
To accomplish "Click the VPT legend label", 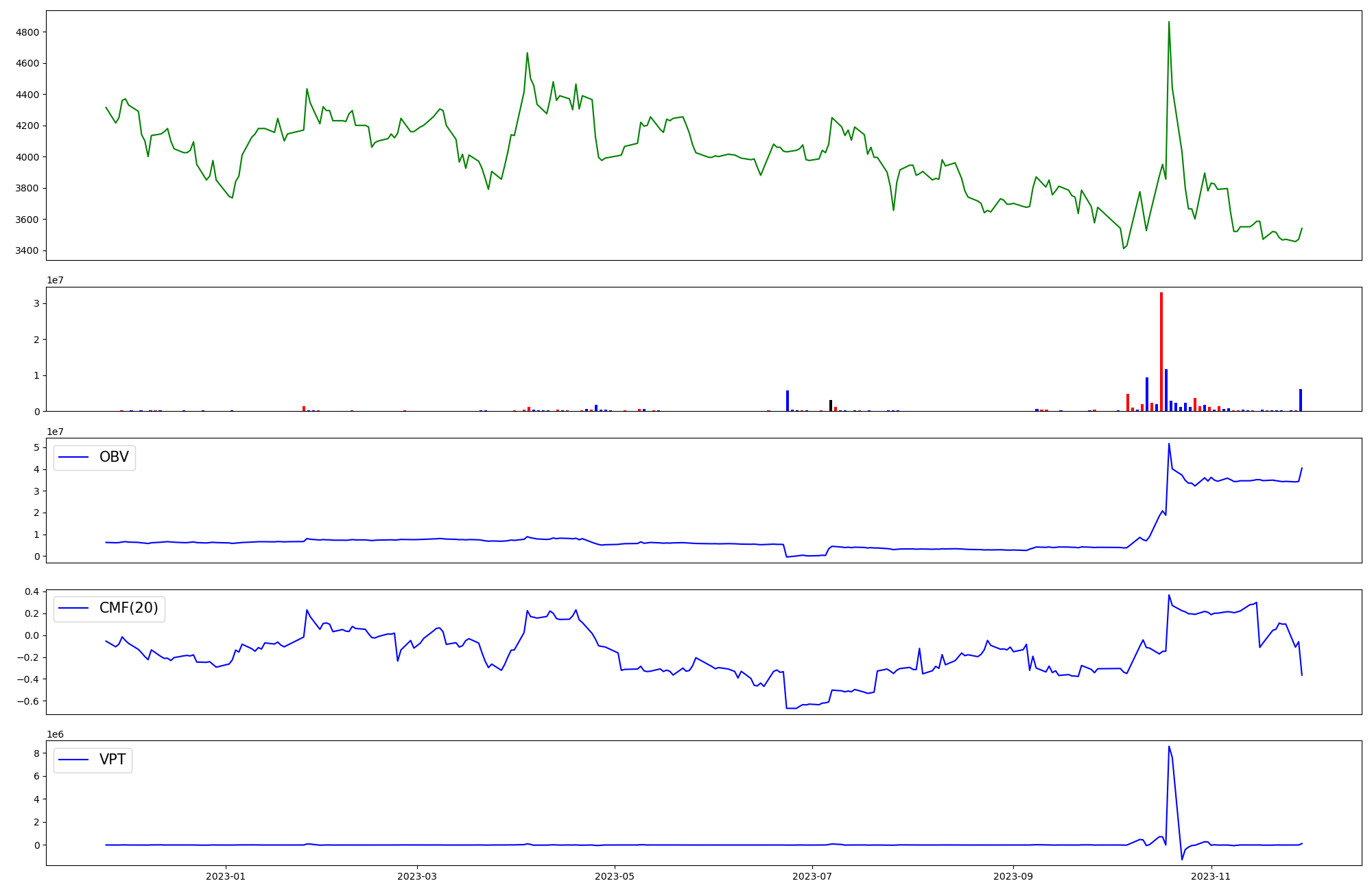I will 113,760.
